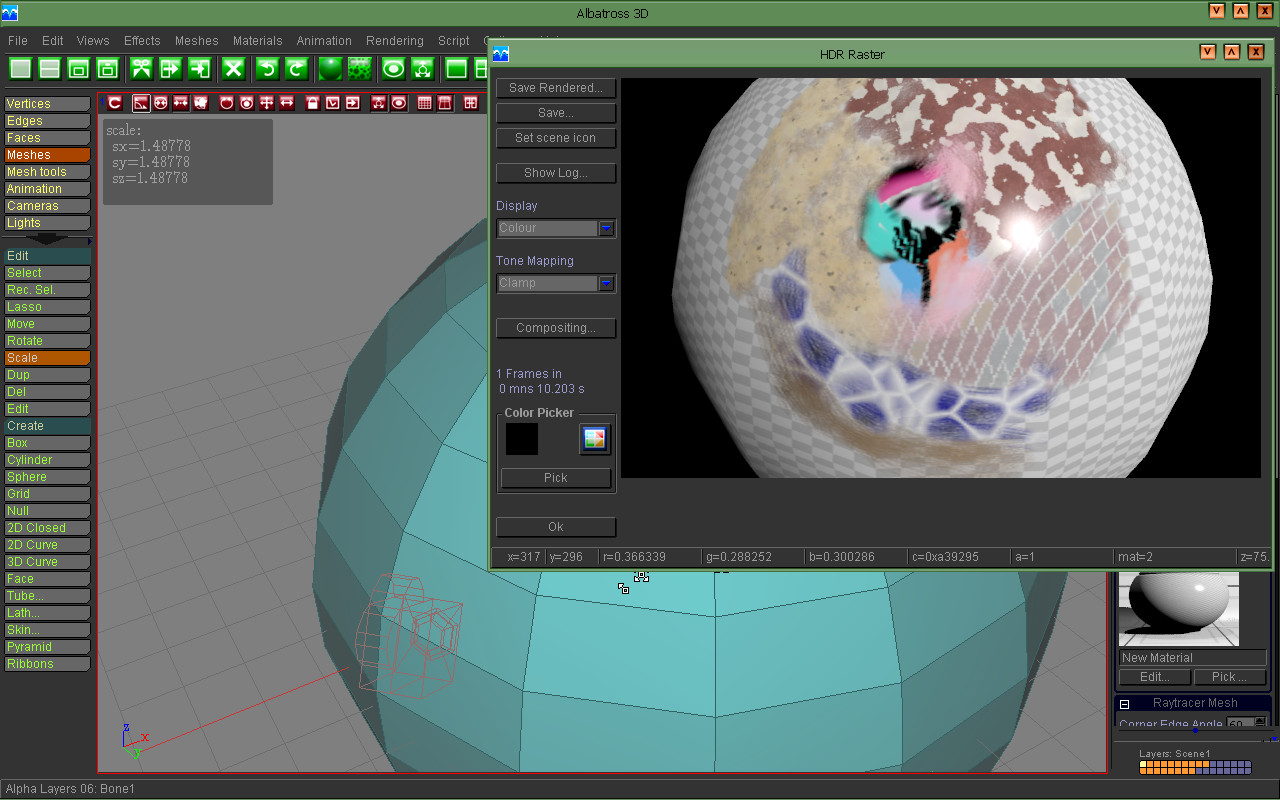Select the horizontally split viewport layout icon
The height and width of the screenshot is (800, 1280).
pos(49,68)
